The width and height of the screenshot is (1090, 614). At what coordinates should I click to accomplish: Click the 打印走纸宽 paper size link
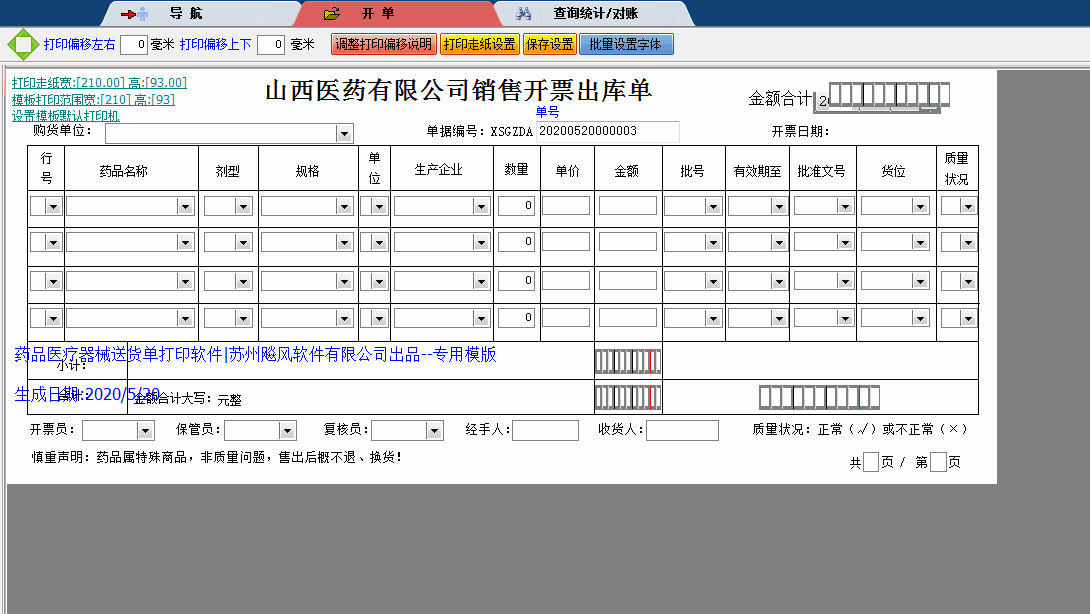tap(99, 83)
